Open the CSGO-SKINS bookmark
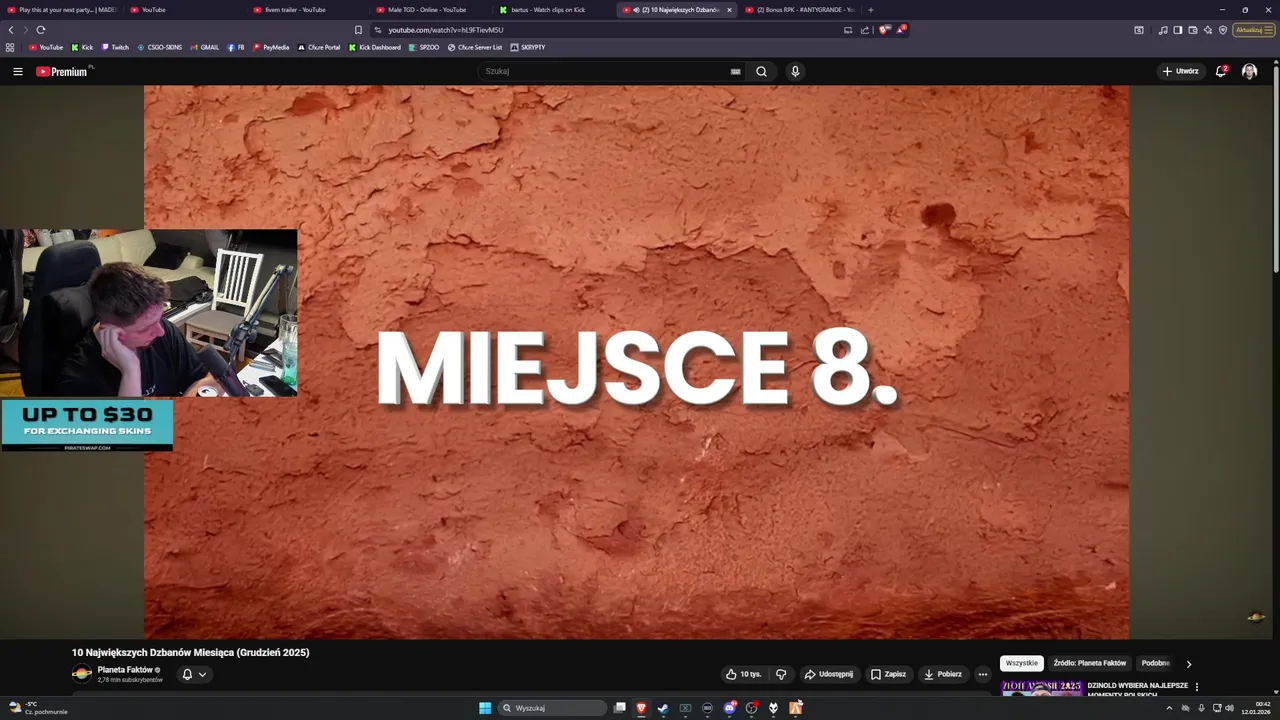This screenshot has height=720, width=1280. pyautogui.click(x=160, y=47)
